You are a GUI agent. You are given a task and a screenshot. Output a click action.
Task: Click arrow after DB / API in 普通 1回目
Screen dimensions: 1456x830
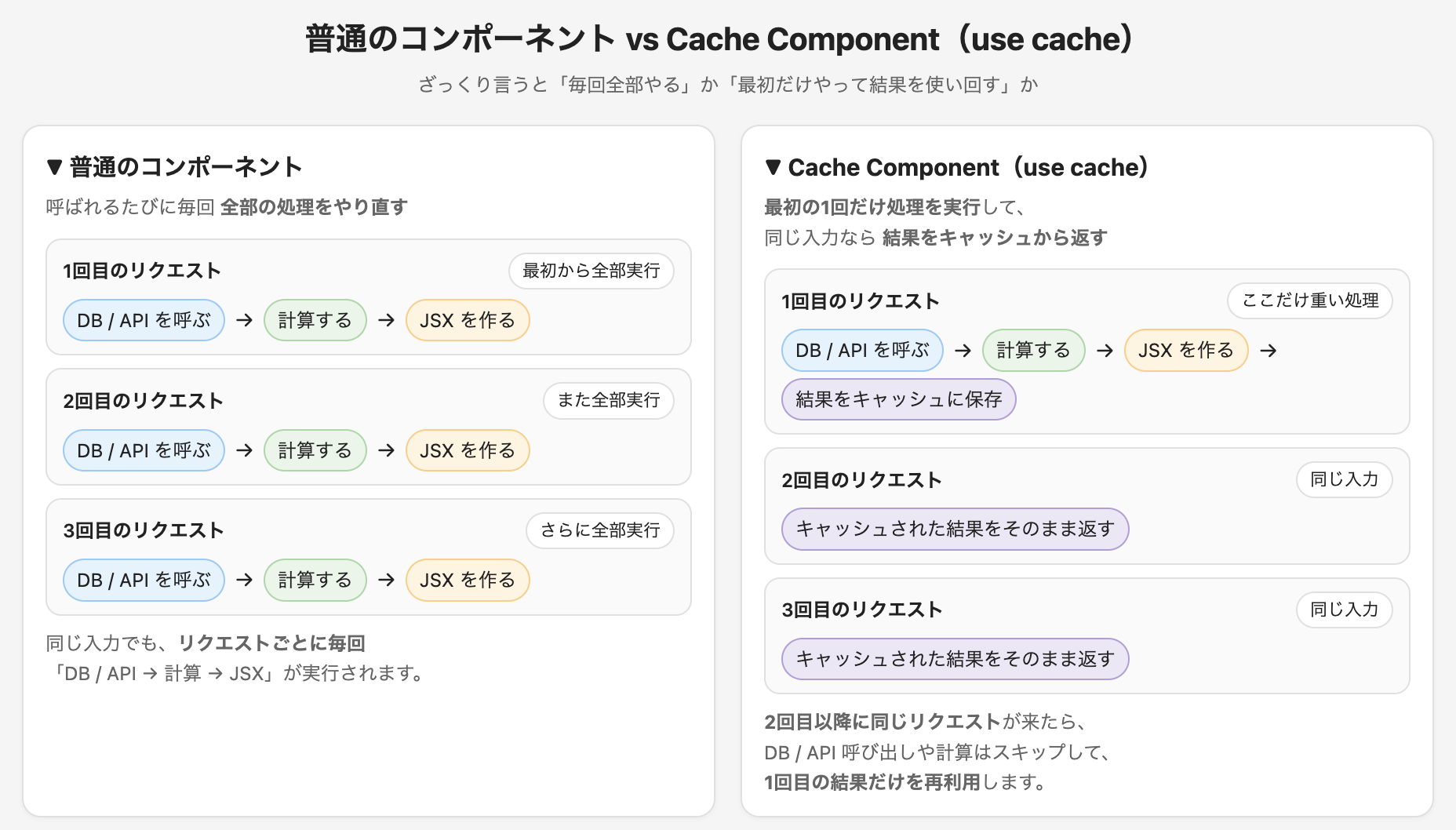tap(245, 320)
